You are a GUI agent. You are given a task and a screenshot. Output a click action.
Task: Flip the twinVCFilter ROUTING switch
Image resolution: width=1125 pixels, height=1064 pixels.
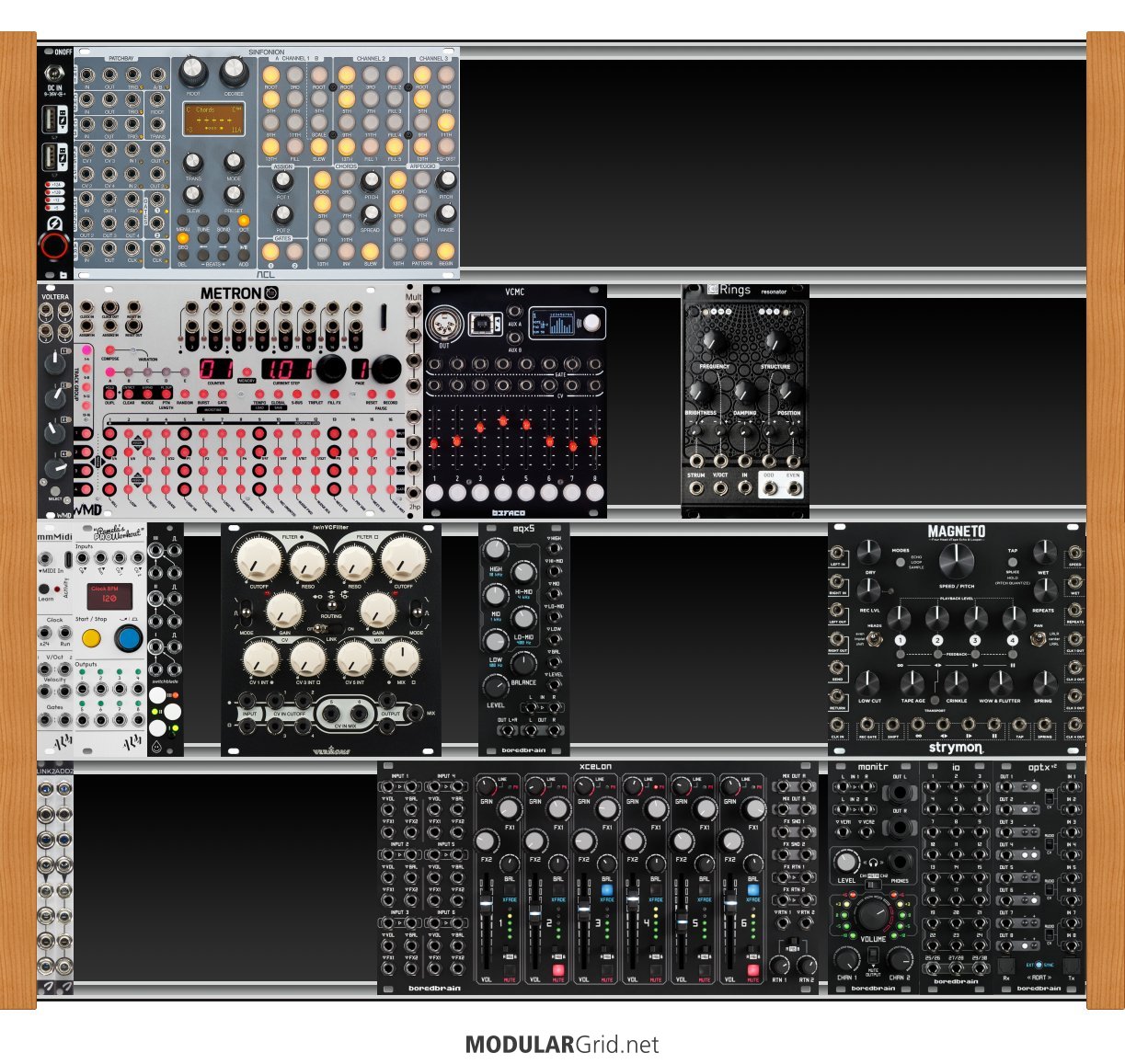click(330, 606)
